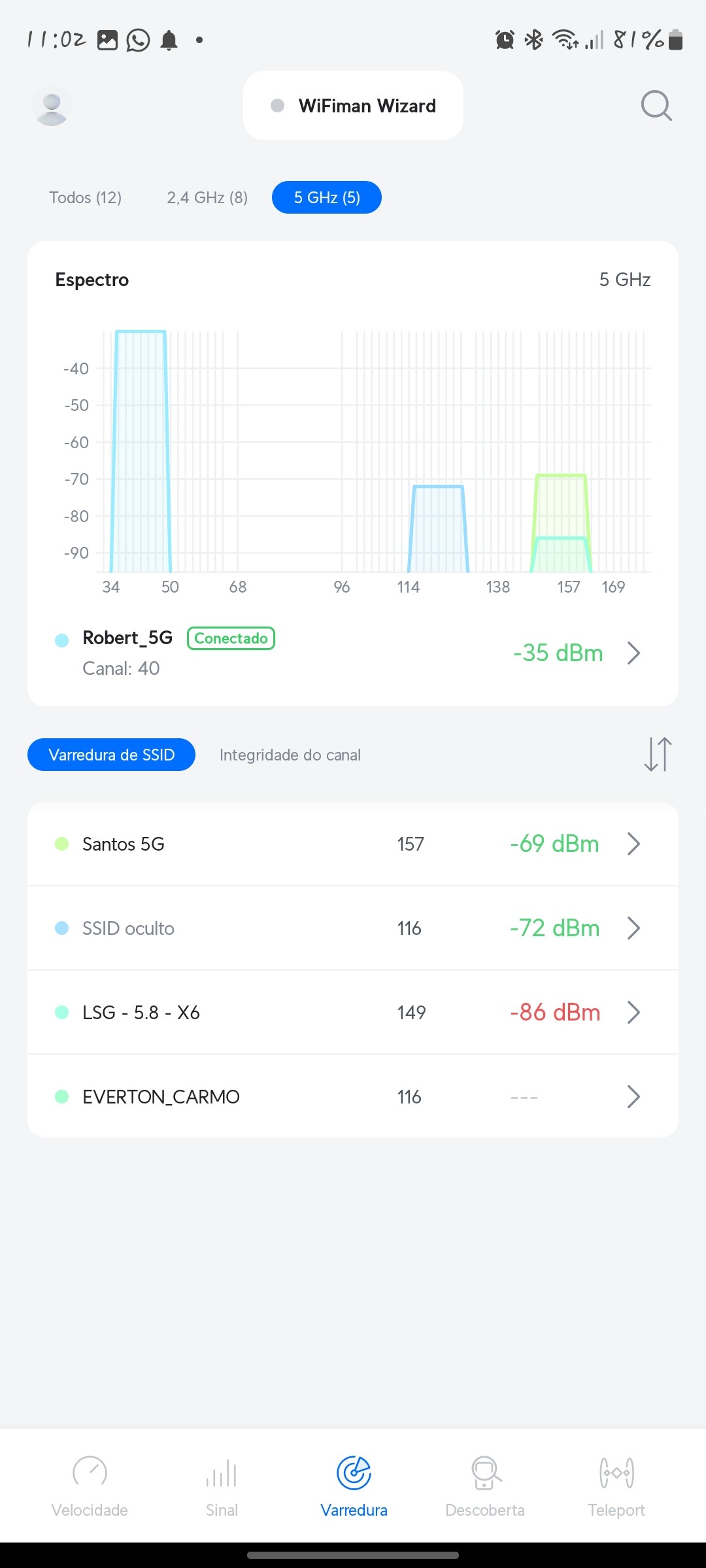706x1568 pixels.
Task: Tap the sort order arrows icon
Action: (658, 755)
